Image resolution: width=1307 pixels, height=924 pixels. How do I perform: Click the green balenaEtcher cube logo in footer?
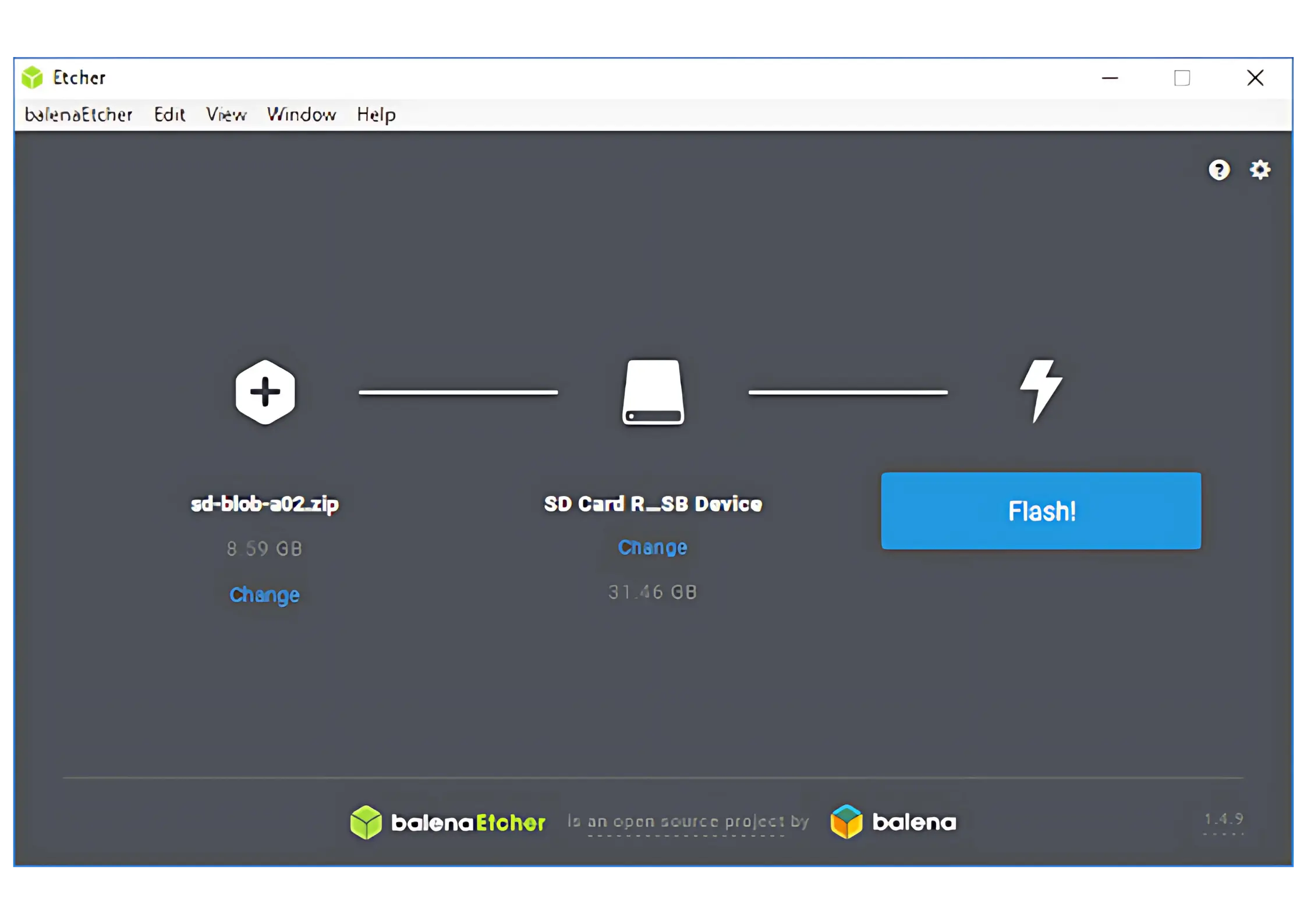click(x=366, y=822)
